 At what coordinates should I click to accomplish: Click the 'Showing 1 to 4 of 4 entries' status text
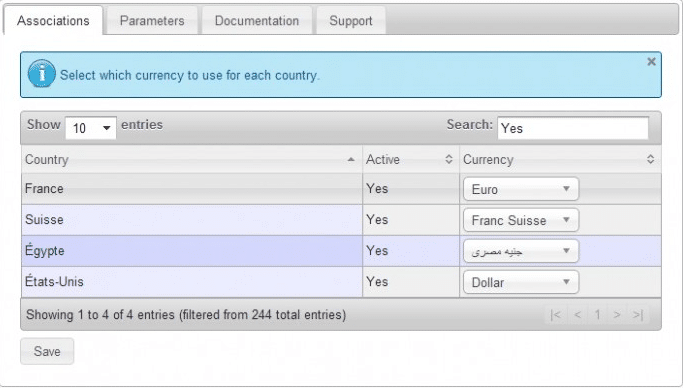(186, 314)
